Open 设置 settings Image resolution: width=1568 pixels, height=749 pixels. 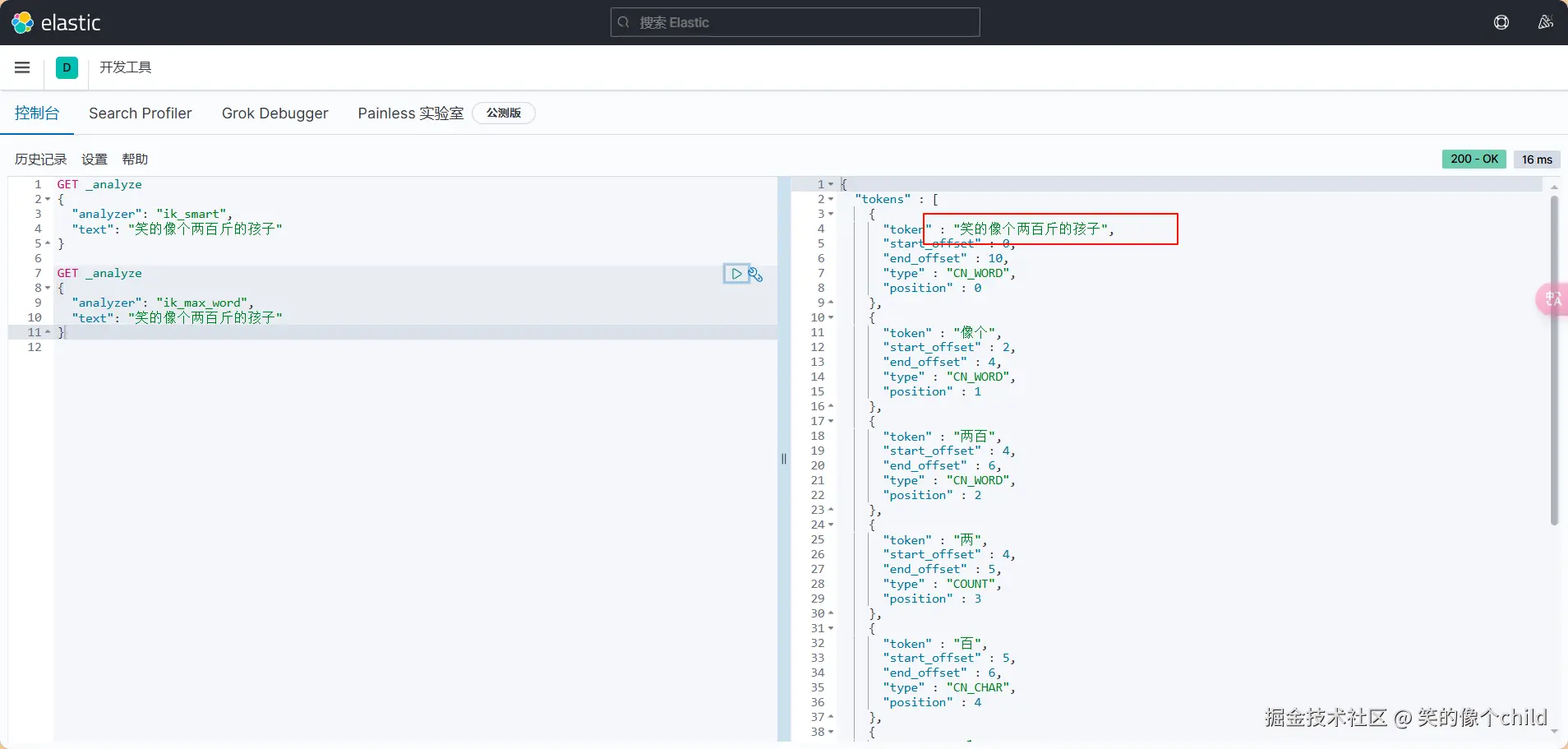coord(95,160)
